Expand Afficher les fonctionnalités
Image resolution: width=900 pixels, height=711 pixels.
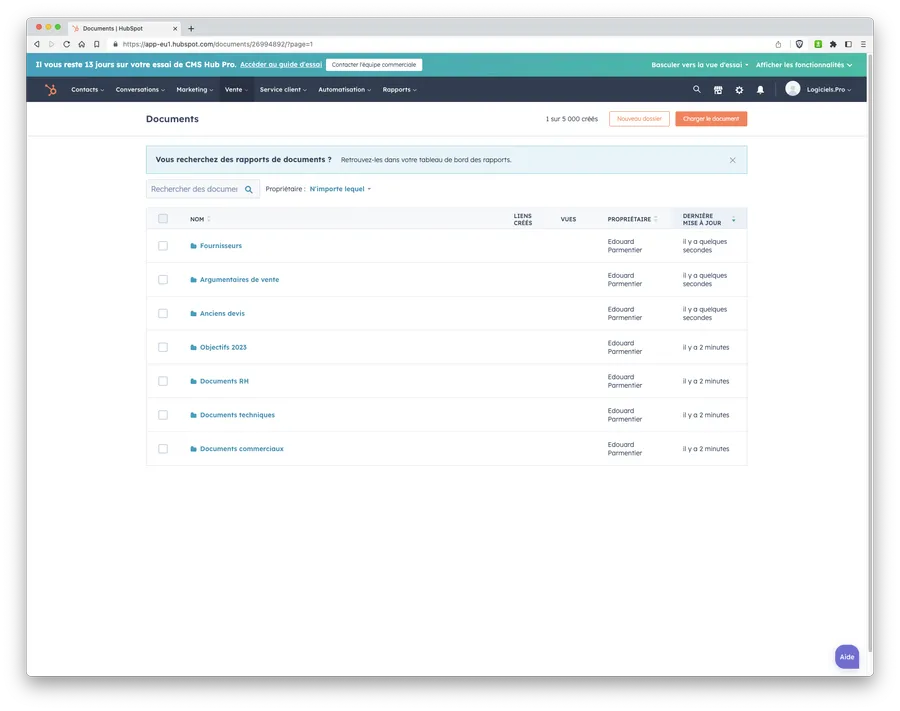pyautogui.click(x=804, y=65)
